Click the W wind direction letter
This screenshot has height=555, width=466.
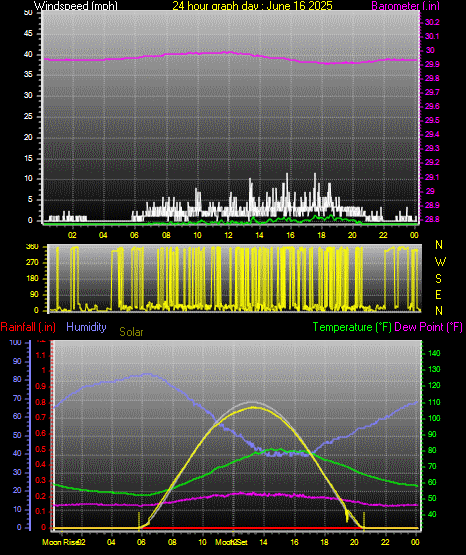[440, 262]
